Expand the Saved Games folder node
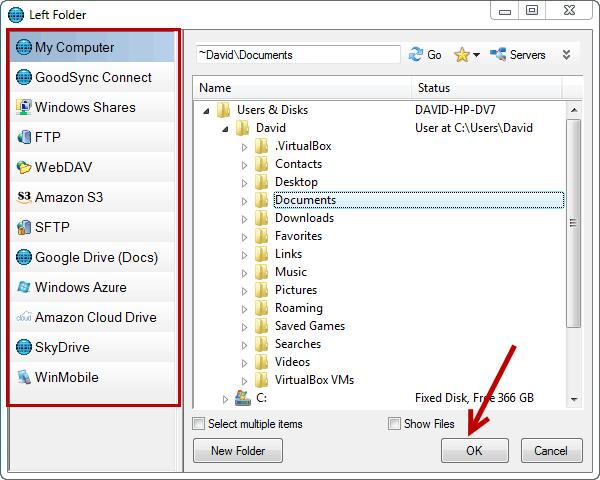The image size is (600, 480). point(245,327)
